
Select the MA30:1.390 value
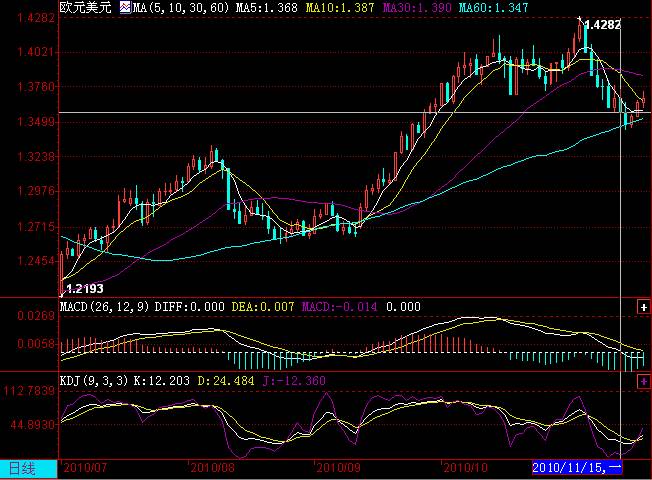(x=417, y=7)
